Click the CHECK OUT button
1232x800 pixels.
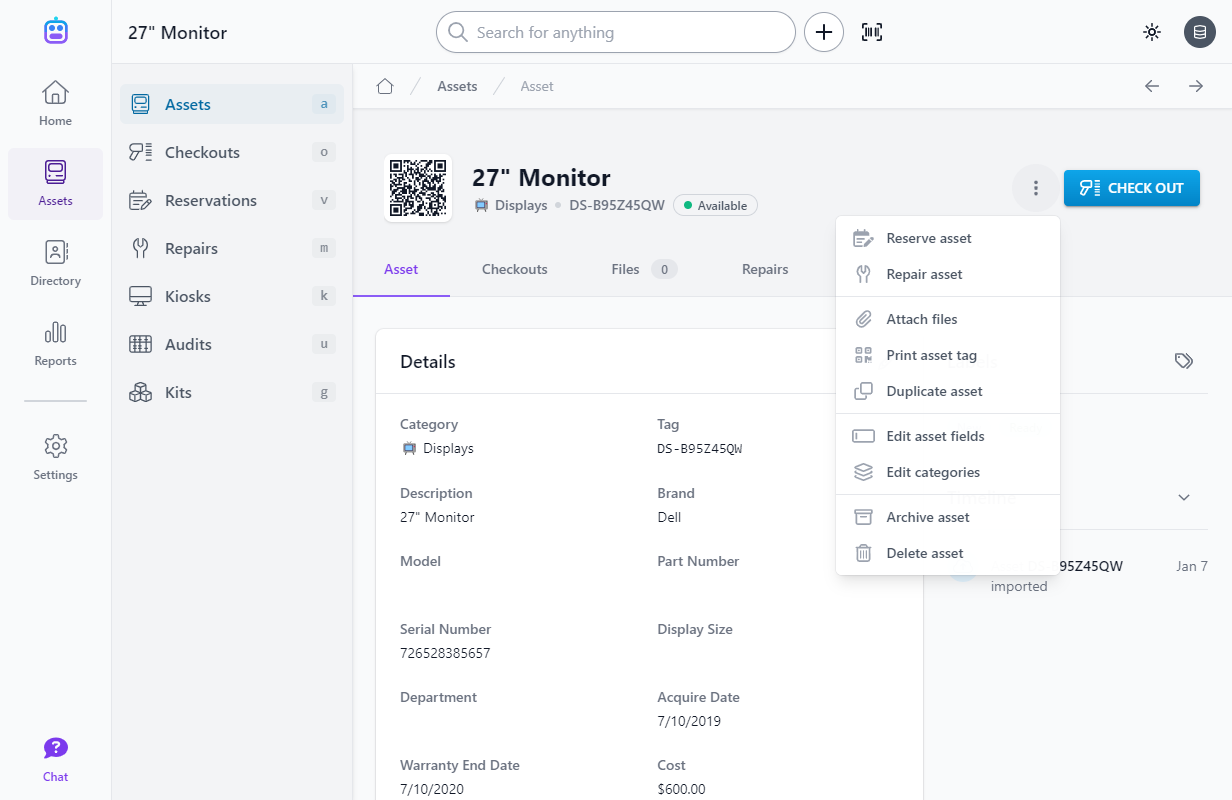tap(1131, 187)
